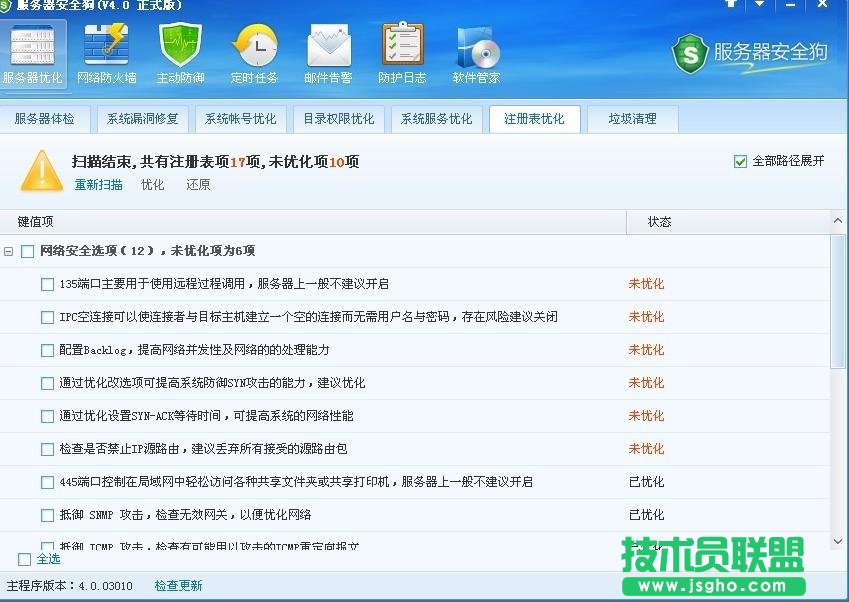Enable the 全部路径展开 checkbox
This screenshot has width=849, height=602.
[x=741, y=160]
